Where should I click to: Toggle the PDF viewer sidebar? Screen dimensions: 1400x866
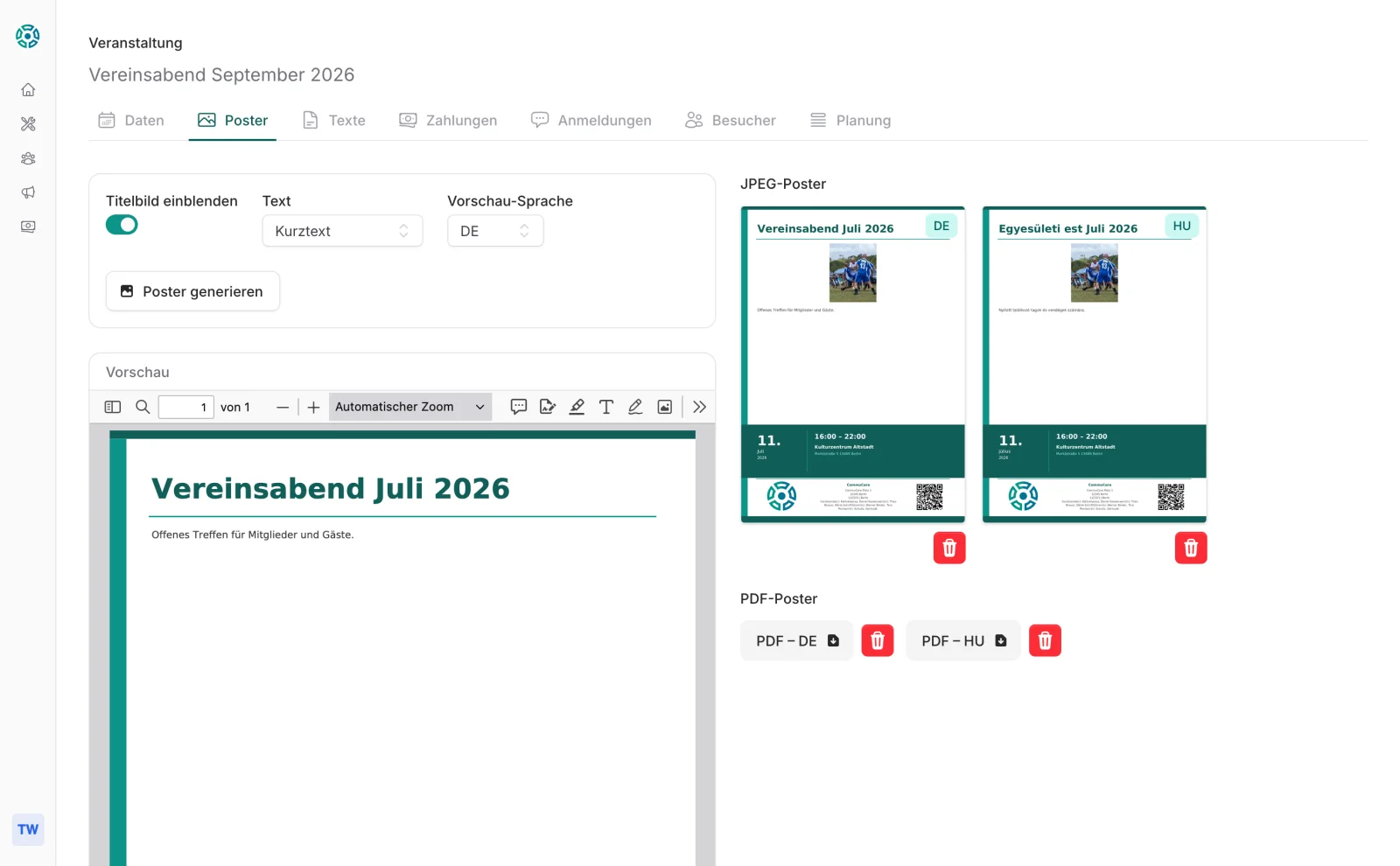pyautogui.click(x=113, y=407)
